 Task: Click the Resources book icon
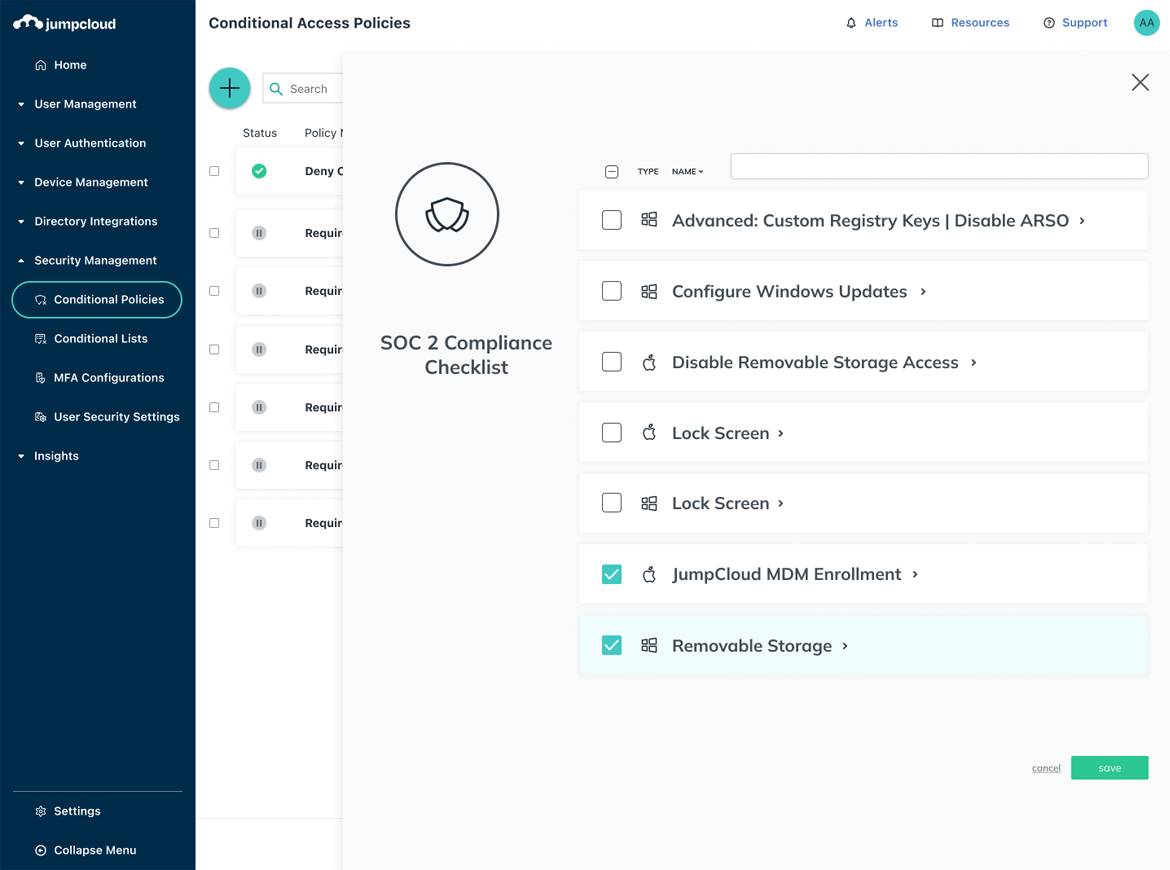[938, 23]
